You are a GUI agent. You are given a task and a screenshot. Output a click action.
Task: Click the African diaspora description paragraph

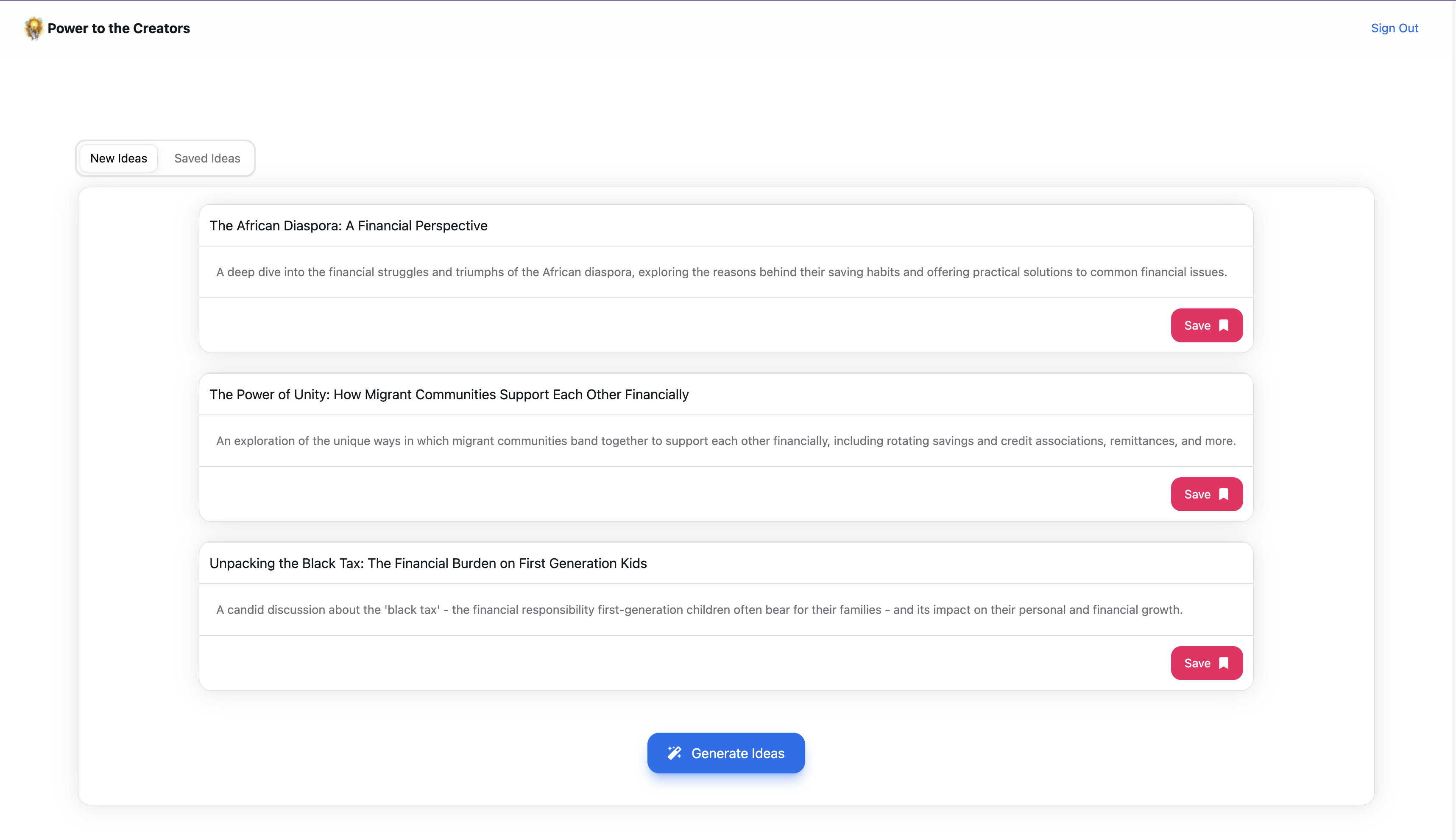(721, 272)
